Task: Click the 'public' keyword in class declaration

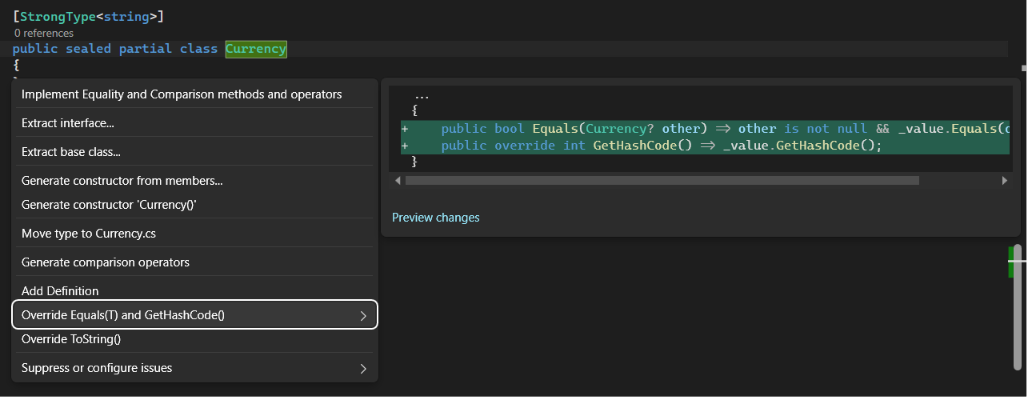Action: pyautogui.click(x=35, y=49)
